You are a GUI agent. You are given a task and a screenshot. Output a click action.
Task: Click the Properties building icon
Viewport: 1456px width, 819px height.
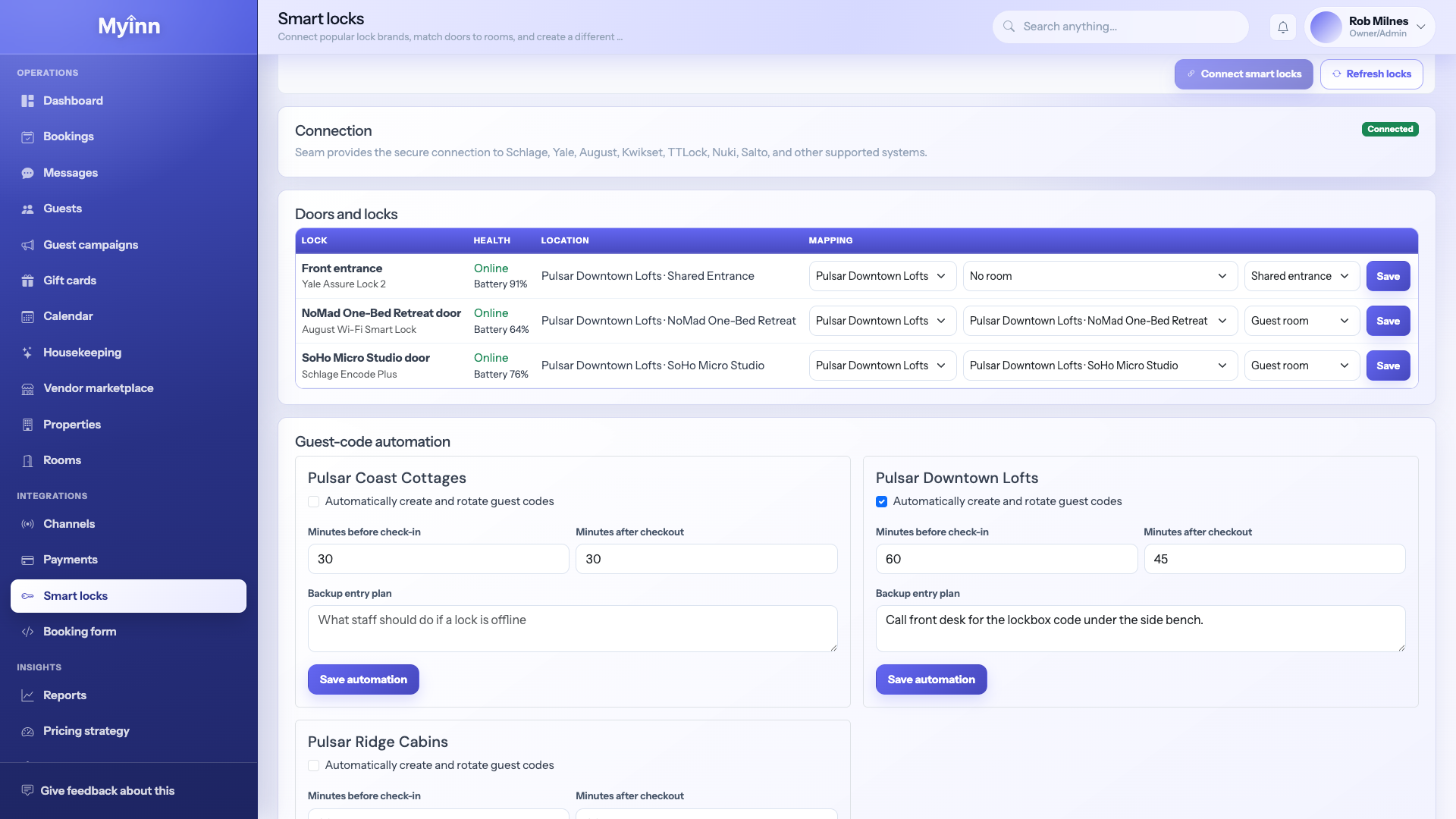pyautogui.click(x=28, y=425)
